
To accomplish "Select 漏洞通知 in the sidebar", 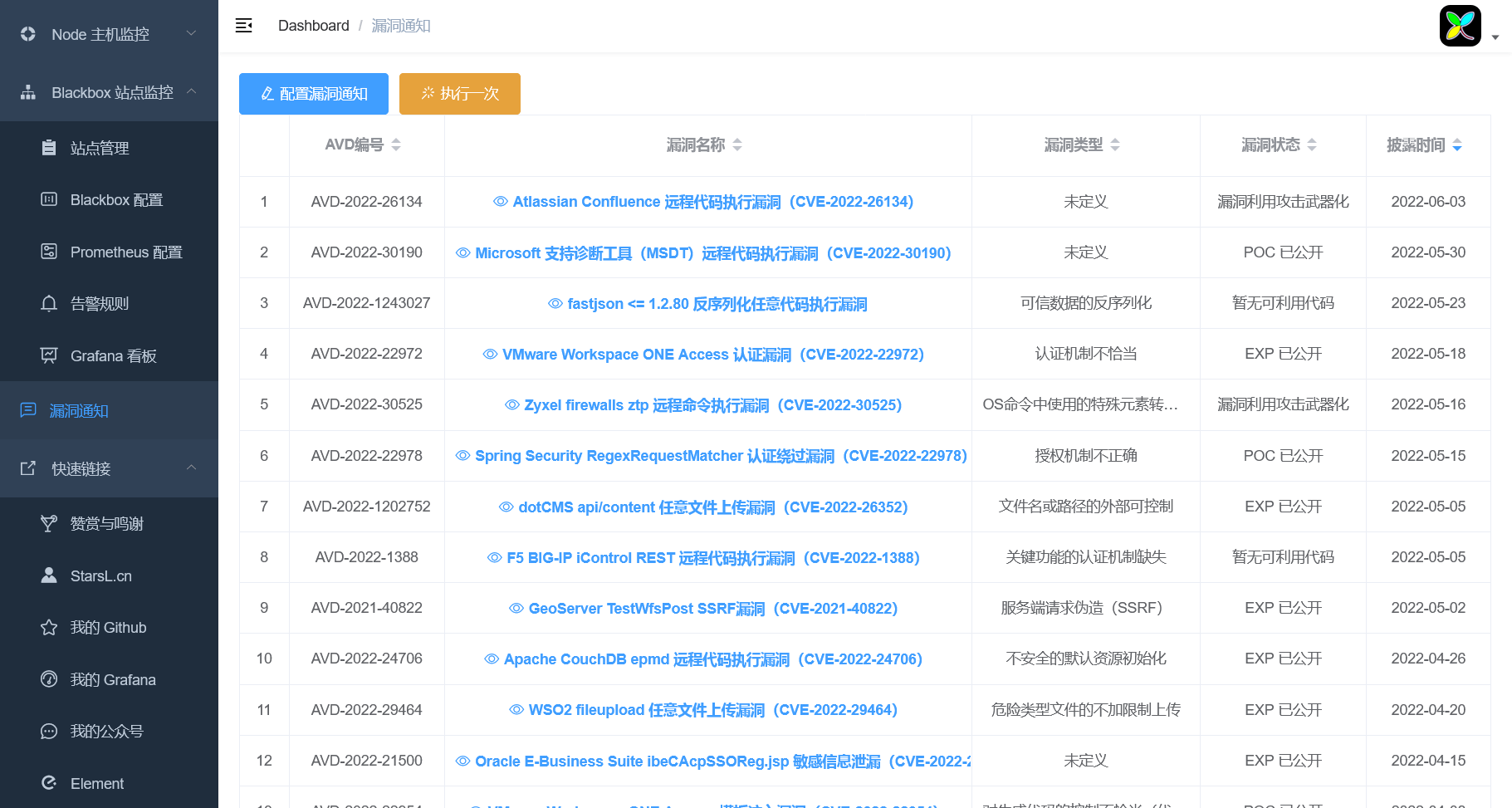I will click(x=109, y=410).
